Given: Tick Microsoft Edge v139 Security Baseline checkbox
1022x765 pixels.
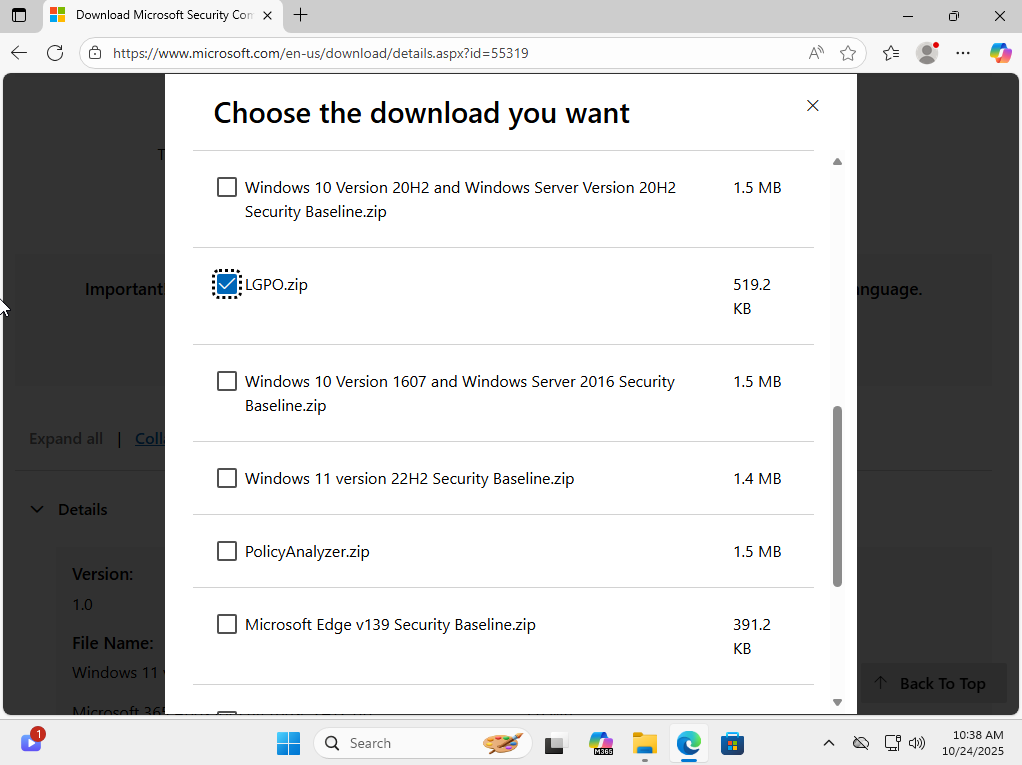Looking at the screenshot, I should pos(227,624).
